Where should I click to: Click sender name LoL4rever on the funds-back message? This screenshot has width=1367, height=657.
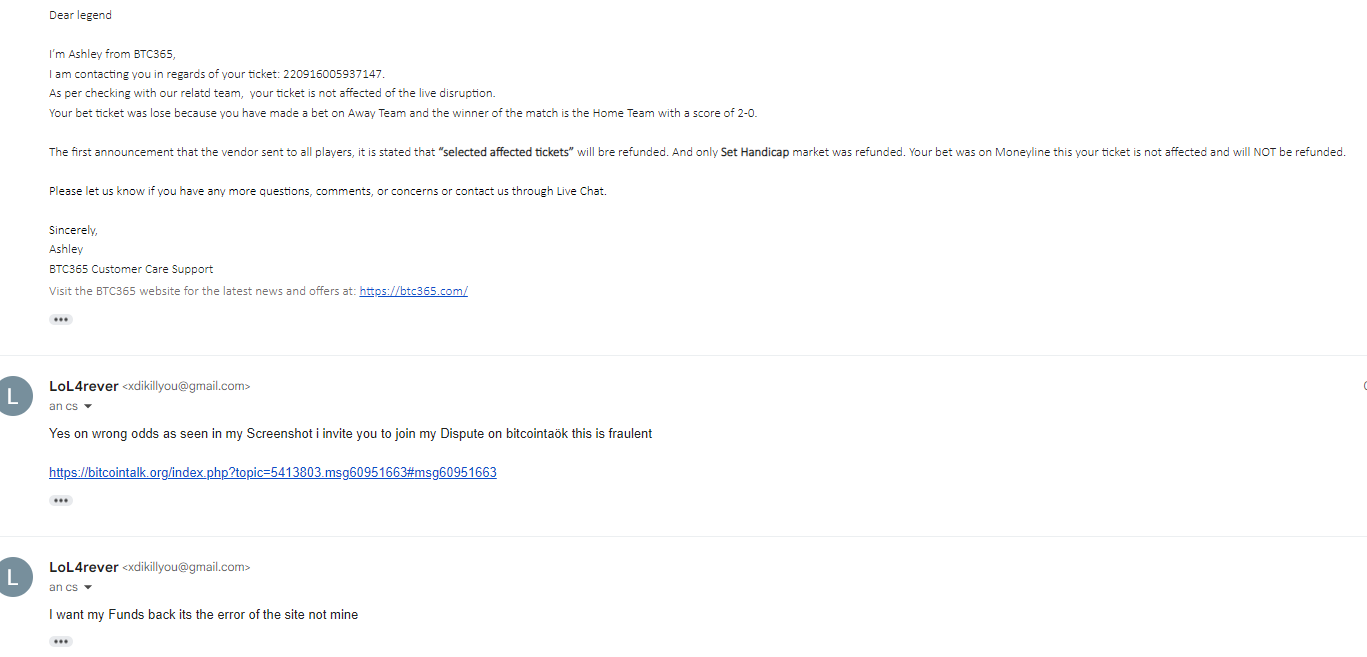[84, 567]
